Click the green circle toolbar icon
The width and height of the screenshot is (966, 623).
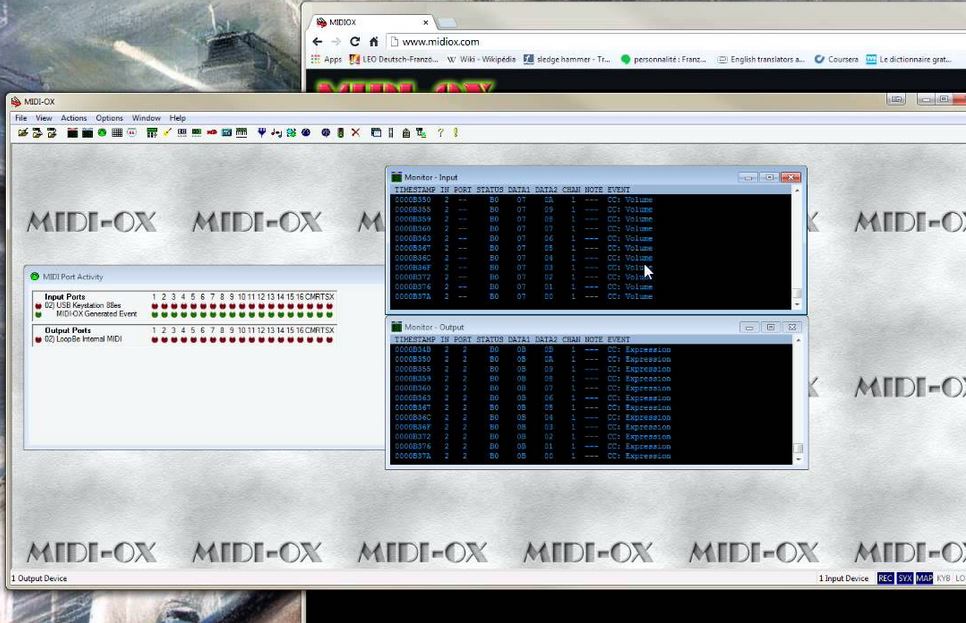coord(102,132)
